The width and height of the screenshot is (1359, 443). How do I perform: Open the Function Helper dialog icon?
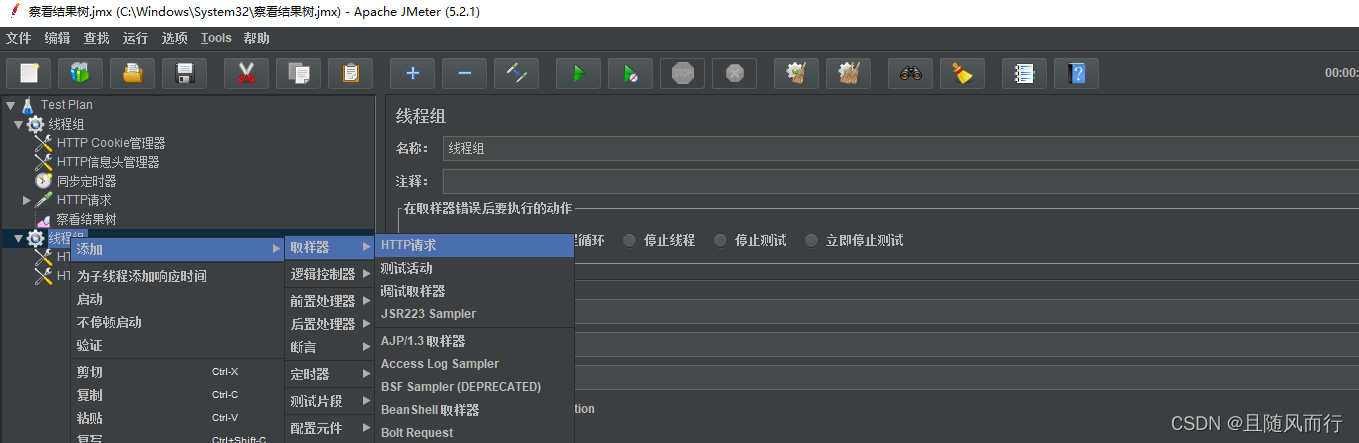pyautogui.click(x=1024, y=73)
